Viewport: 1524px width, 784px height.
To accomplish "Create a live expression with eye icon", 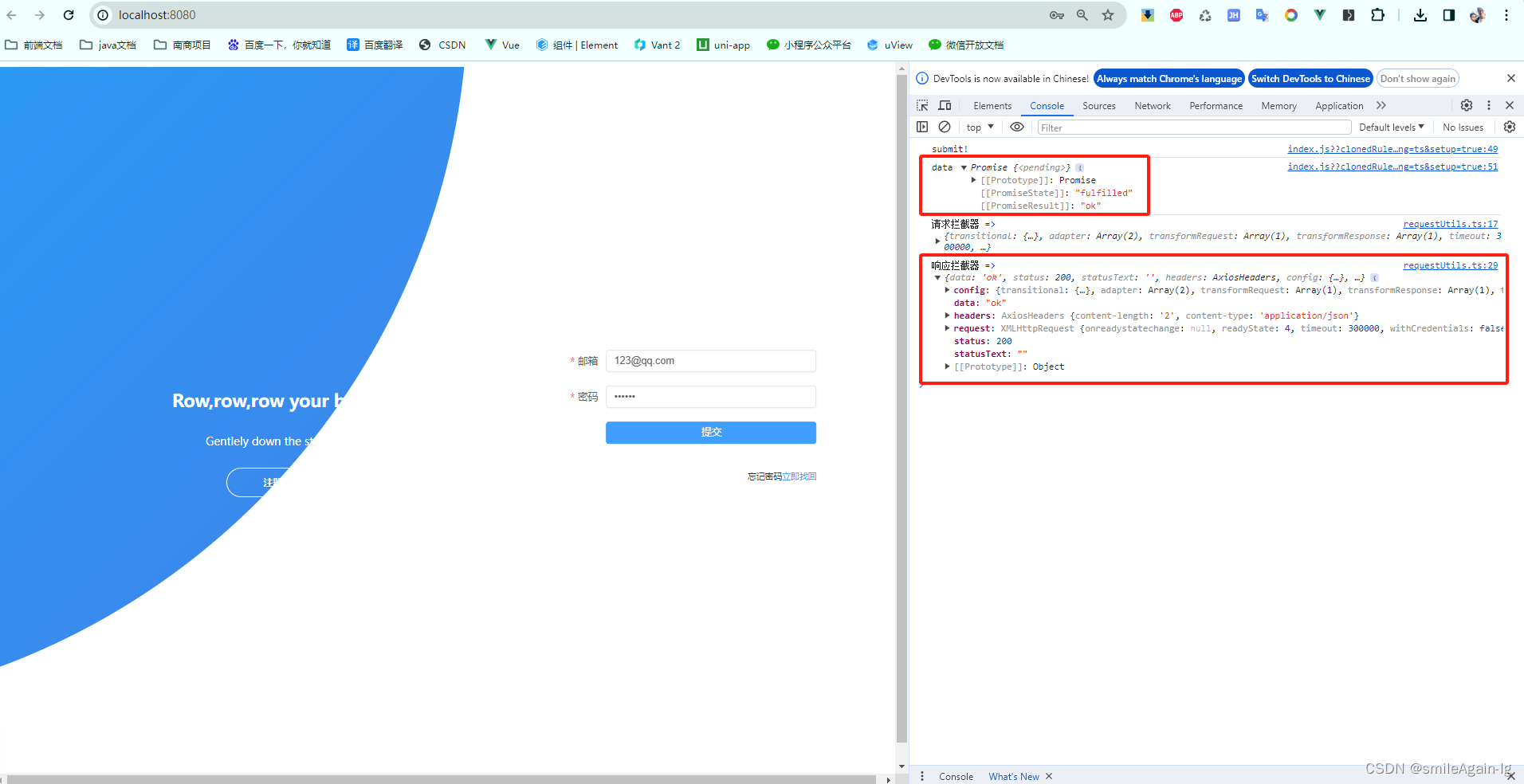I will tap(1017, 127).
